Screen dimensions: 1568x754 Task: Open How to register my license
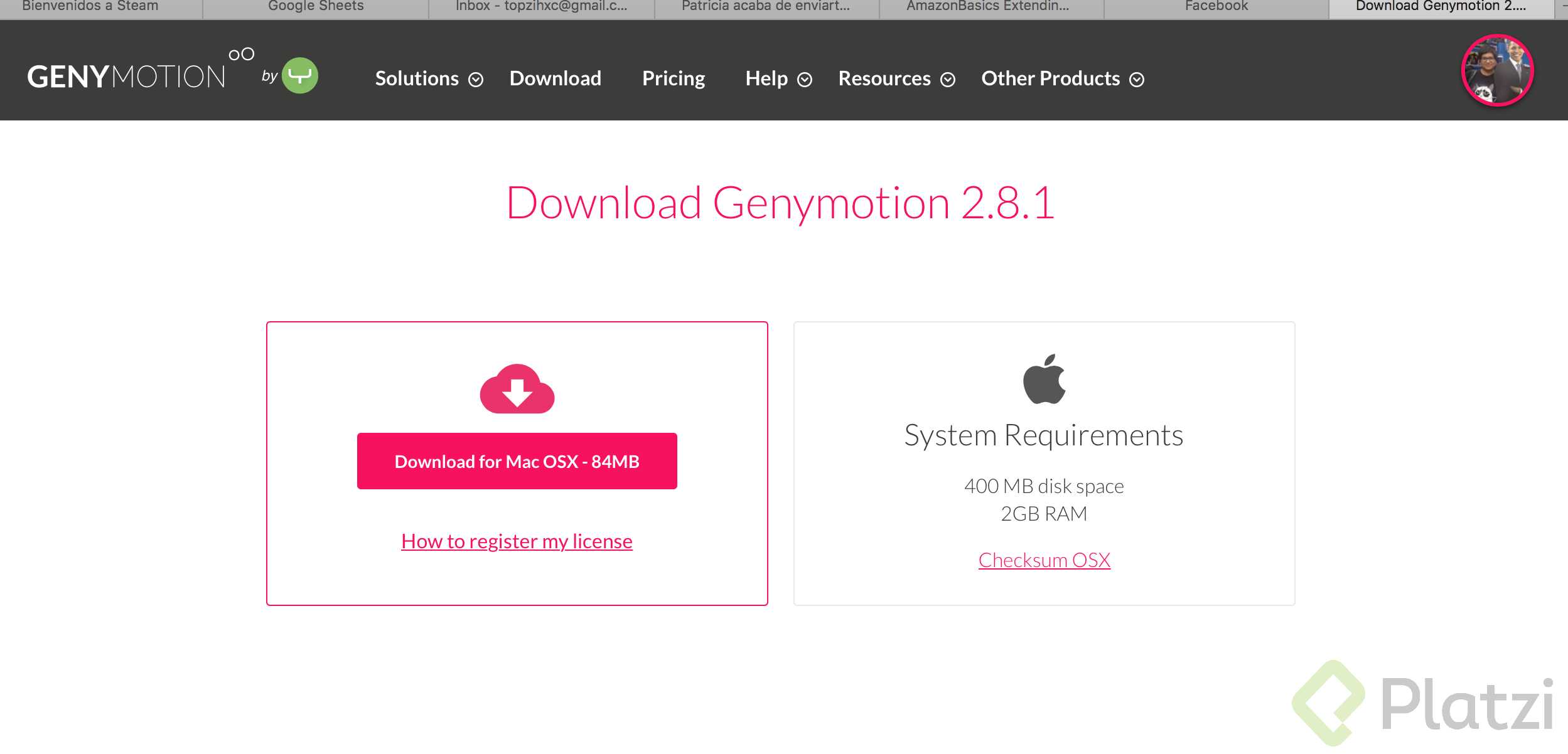517,541
